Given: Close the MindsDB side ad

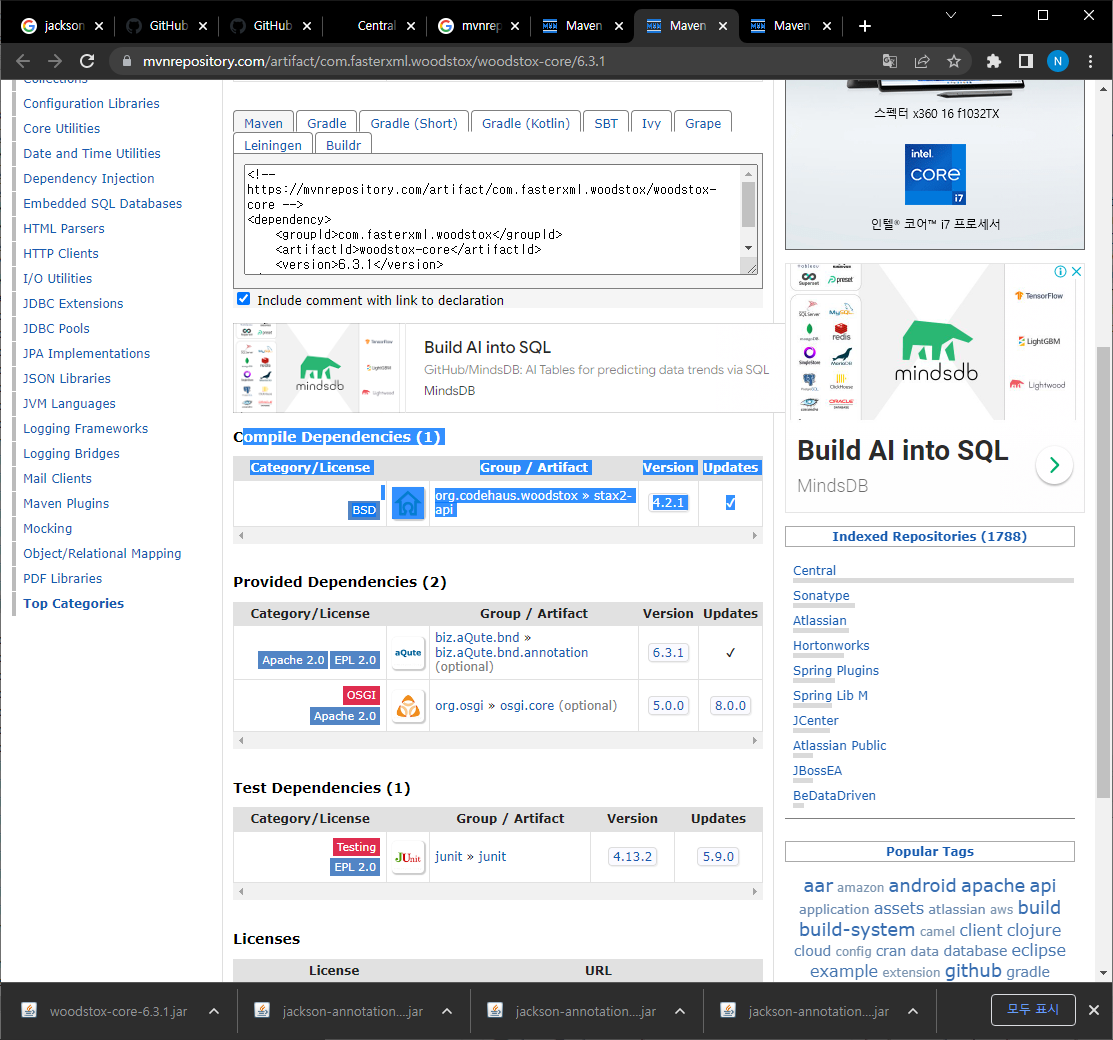Looking at the screenshot, I should [x=1076, y=271].
